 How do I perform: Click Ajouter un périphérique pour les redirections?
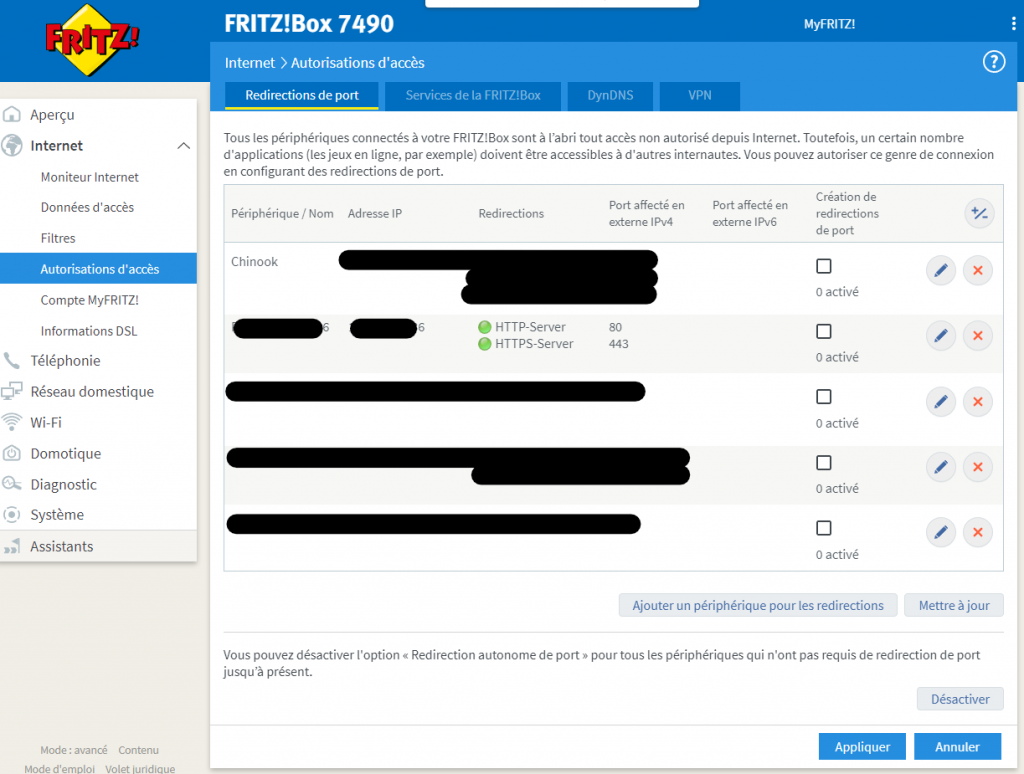pos(758,605)
